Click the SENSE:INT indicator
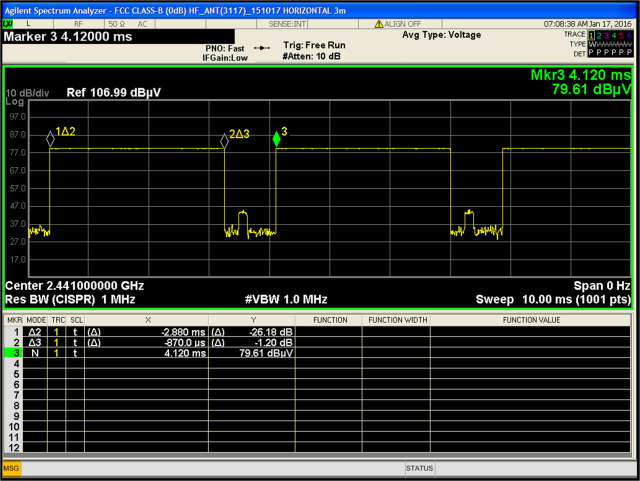This screenshot has height=481, width=640. tap(287, 24)
